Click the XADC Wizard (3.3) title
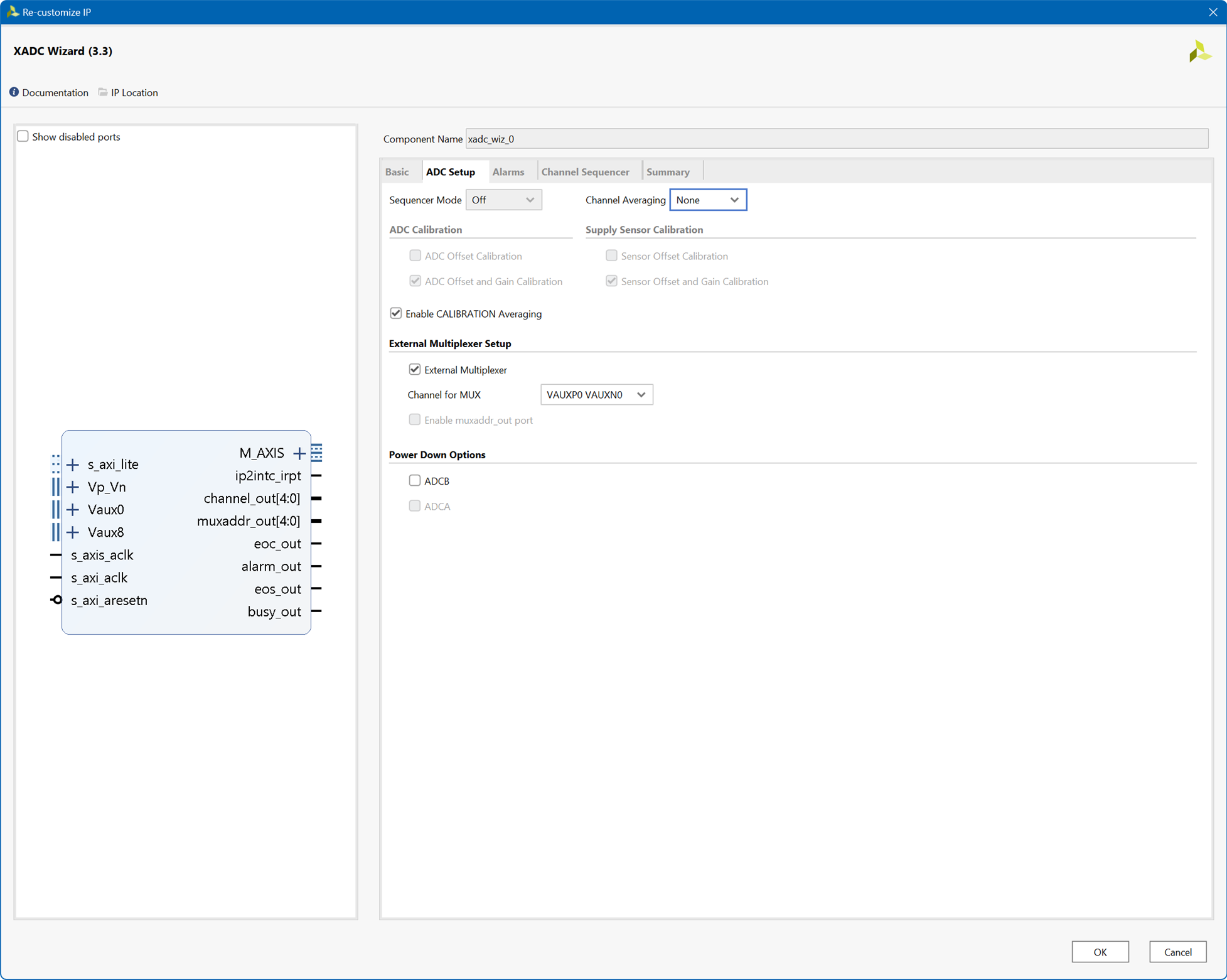The height and width of the screenshot is (980, 1227). pyautogui.click(x=63, y=51)
